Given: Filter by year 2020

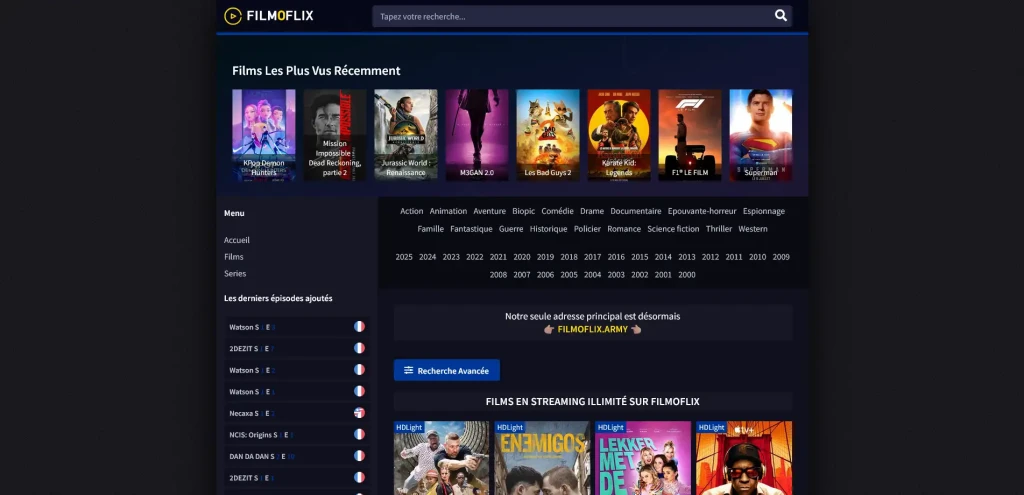Looking at the screenshot, I should tap(522, 257).
